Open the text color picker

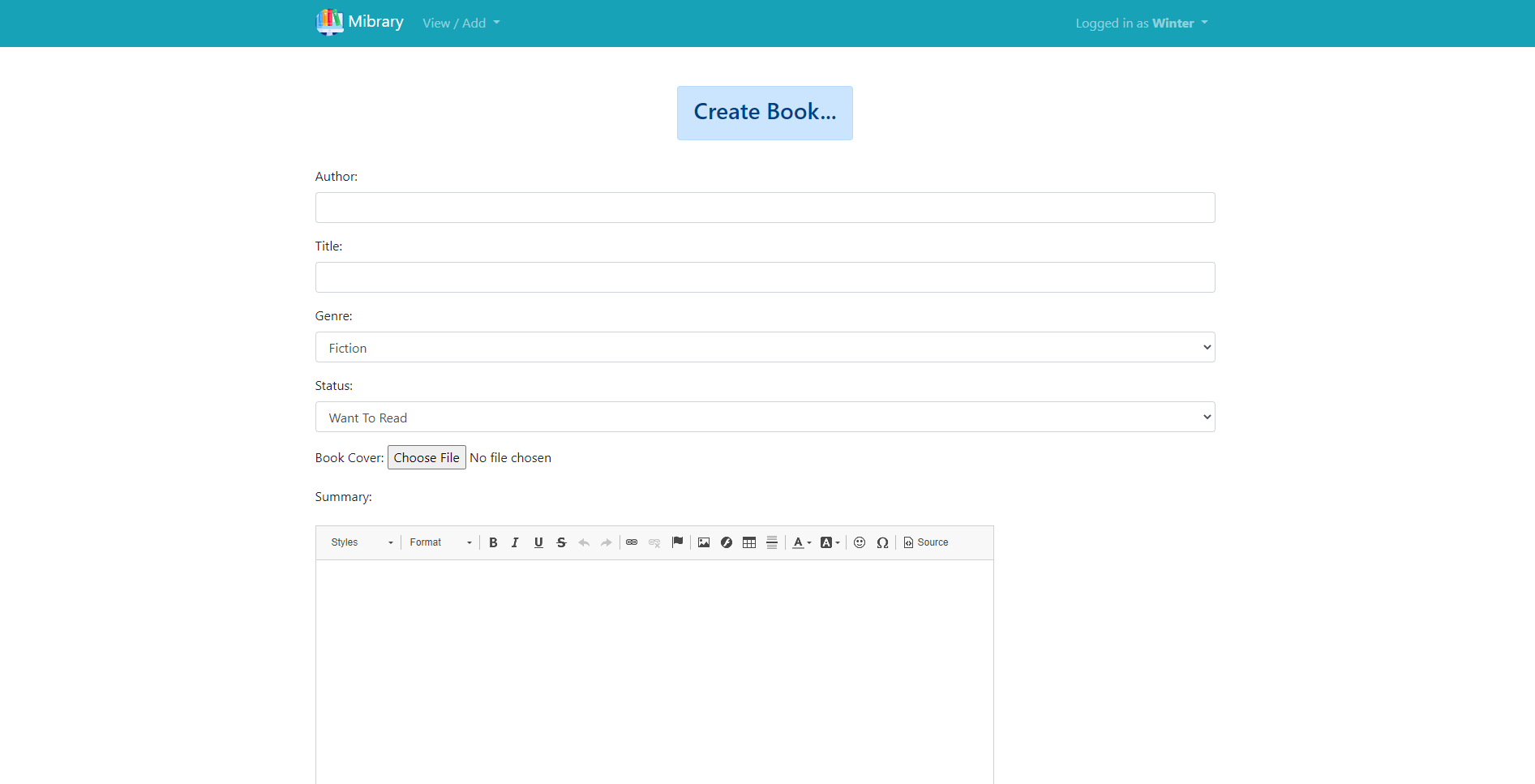(x=800, y=542)
